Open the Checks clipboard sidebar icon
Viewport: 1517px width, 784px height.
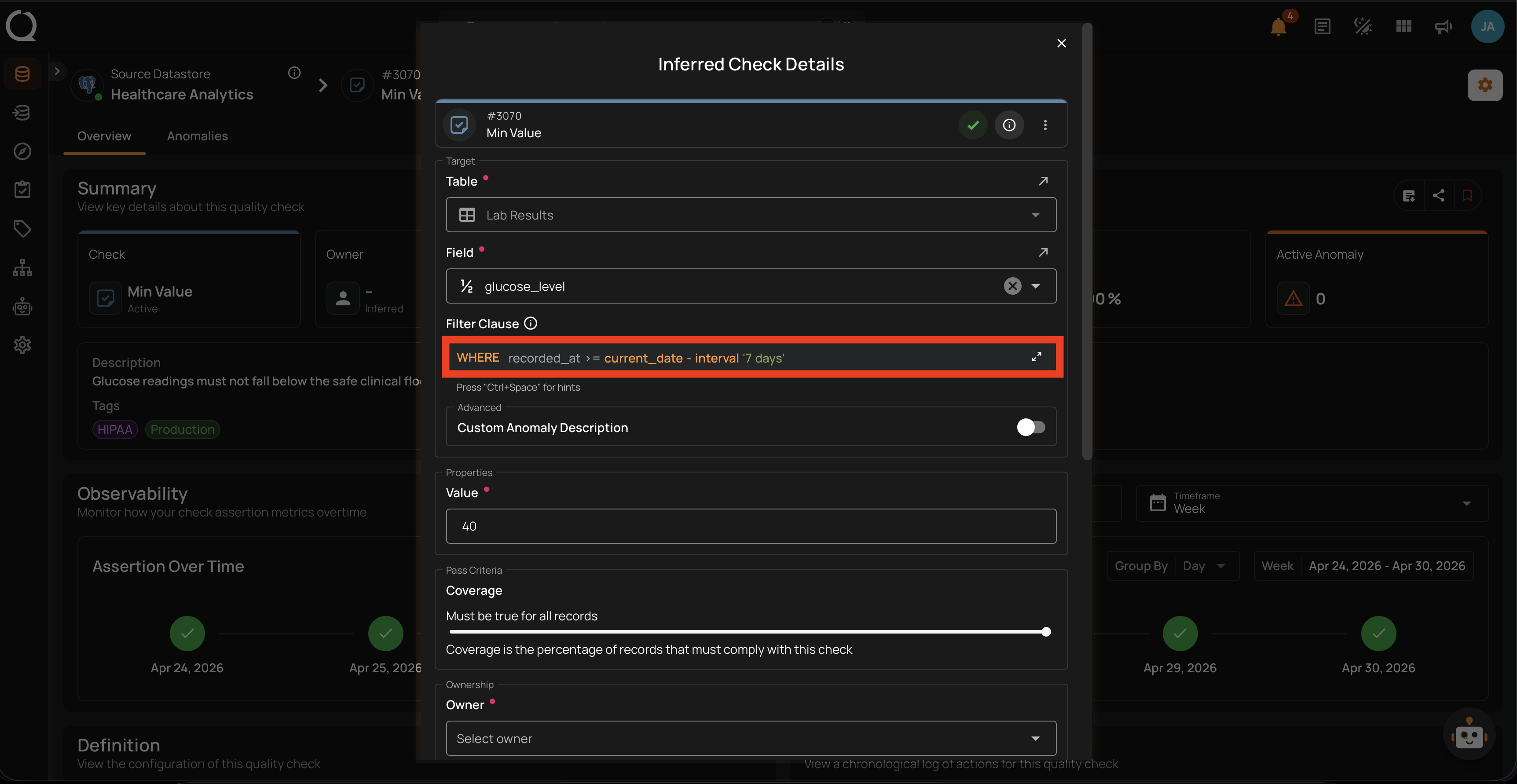[22, 190]
